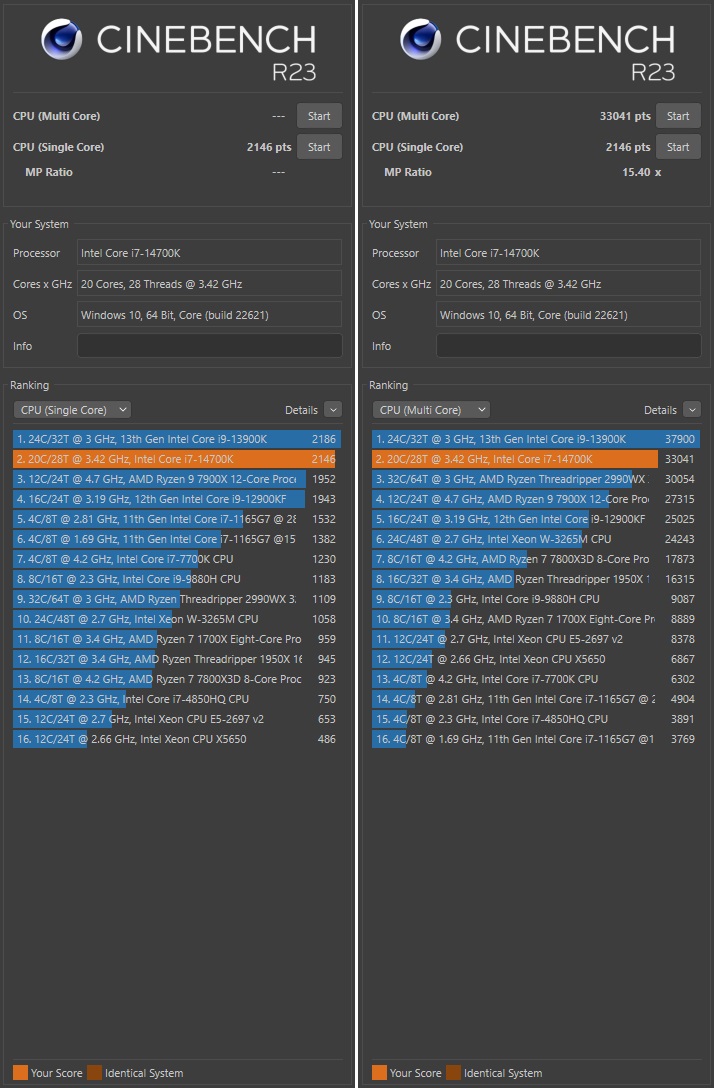This screenshot has height=1088, width=714.
Task: Select Xeon W-3265M row scoring 1058
Action: click(x=176, y=619)
